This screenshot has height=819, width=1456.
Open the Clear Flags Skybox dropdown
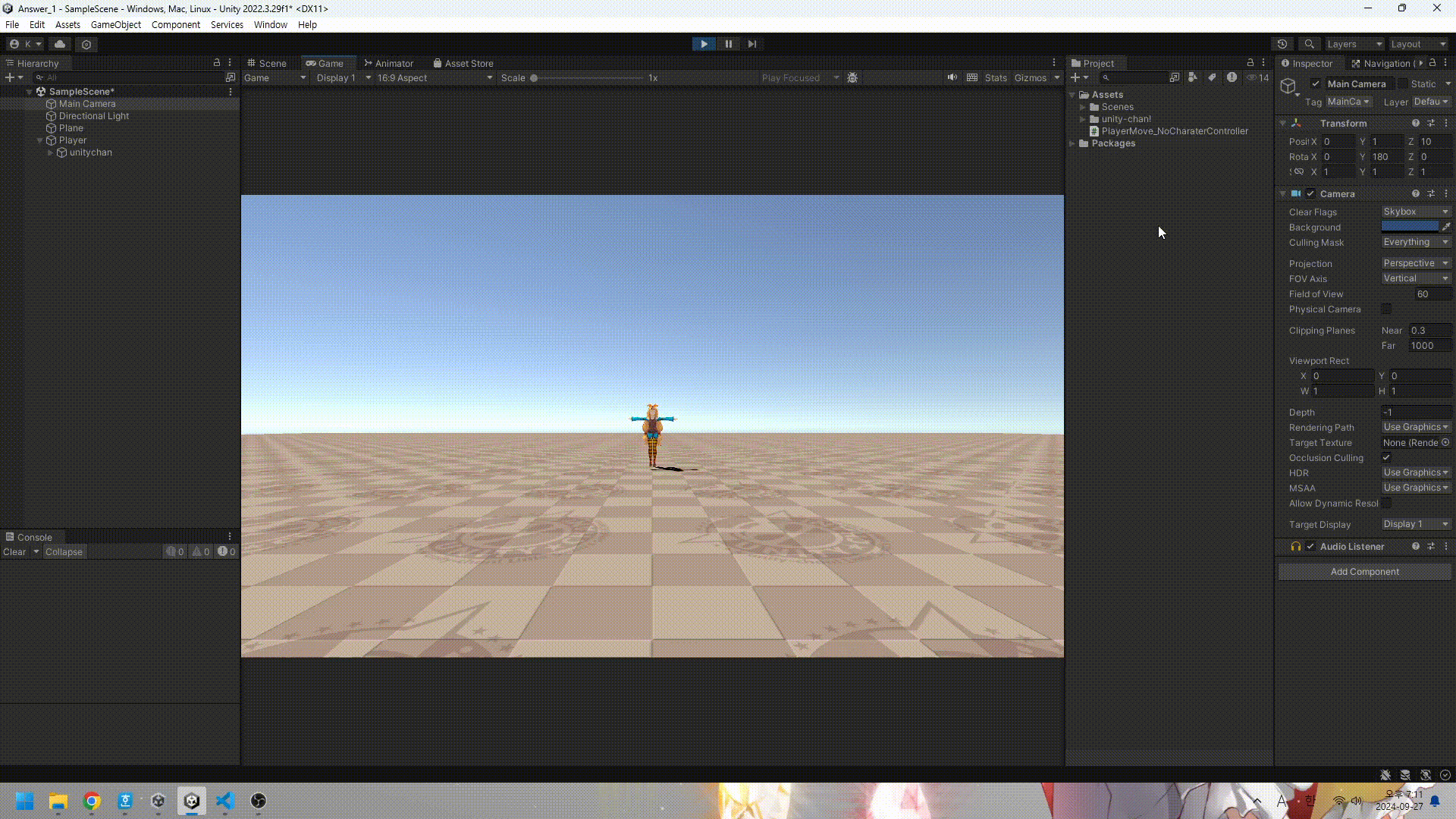(1416, 212)
